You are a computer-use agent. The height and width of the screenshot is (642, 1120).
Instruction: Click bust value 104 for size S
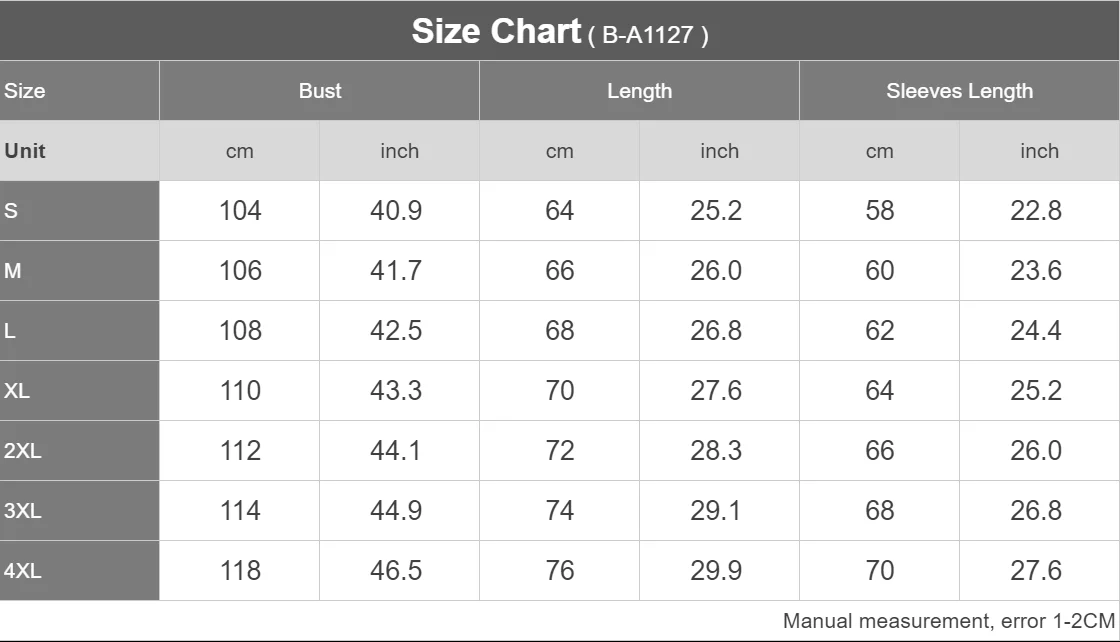point(240,211)
